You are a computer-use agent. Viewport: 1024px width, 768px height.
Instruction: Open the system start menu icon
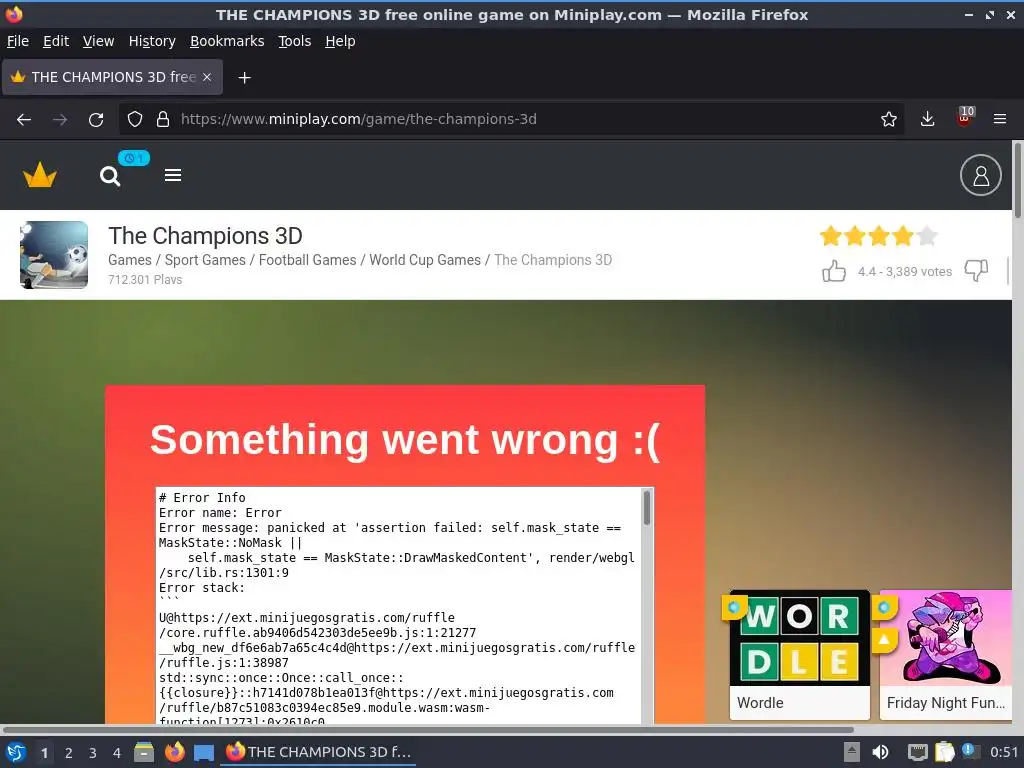(16, 752)
